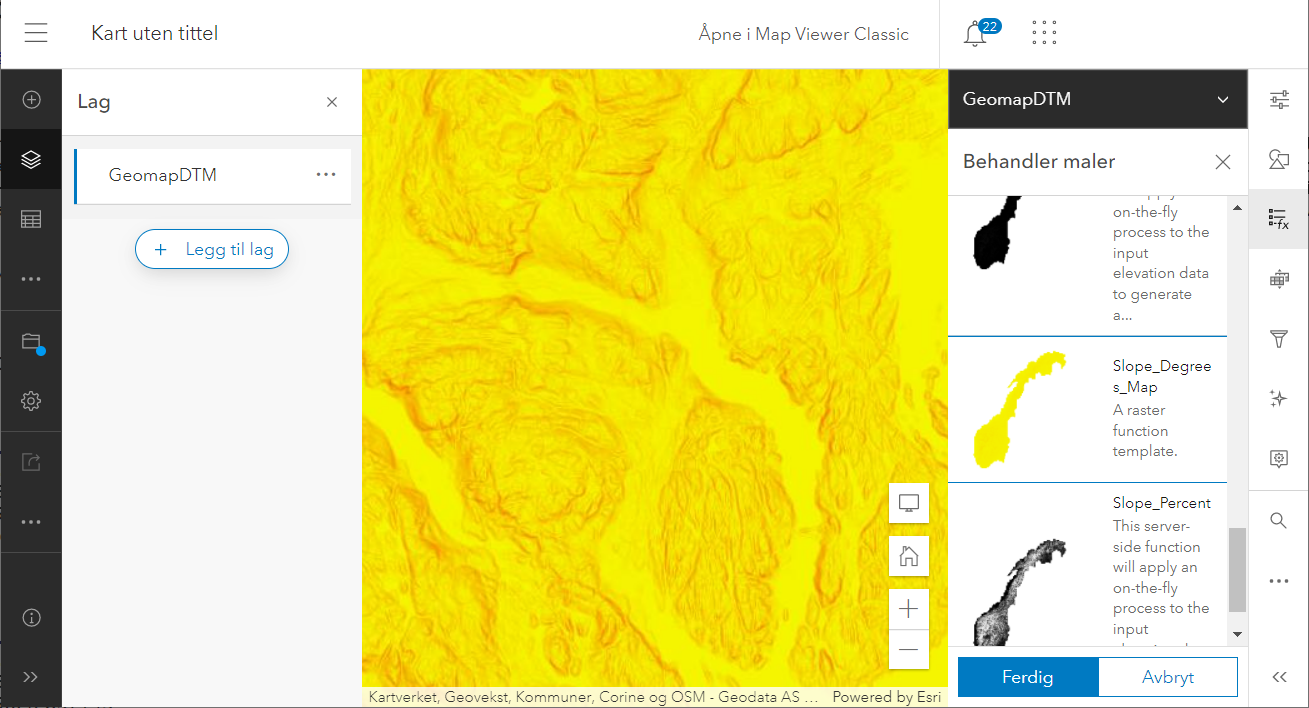Open the hamburger main menu

(36, 33)
